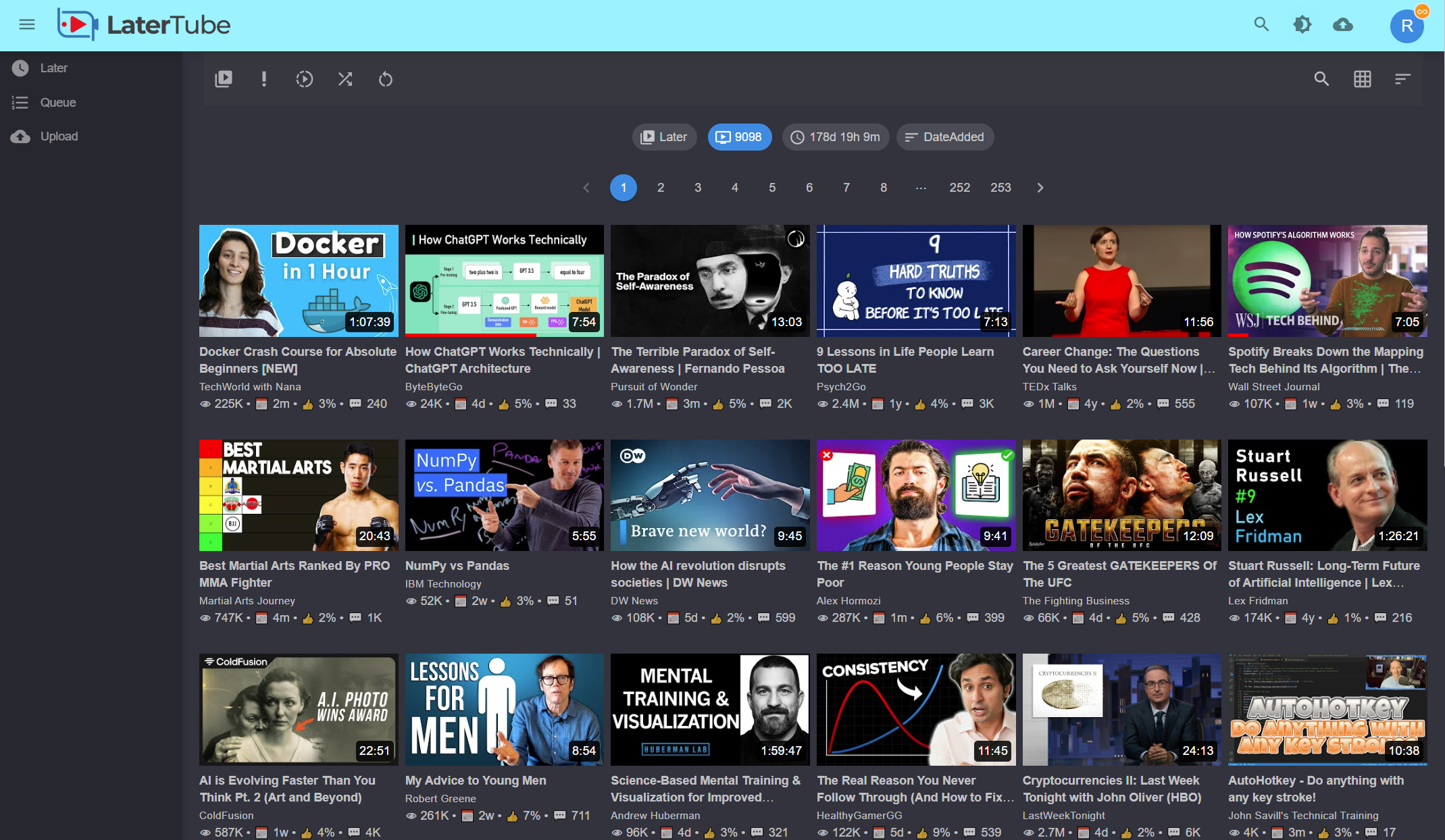Open the Lessons for Men thumbnail
This screenshot has width=1445, height=840.
click(505, 709)
